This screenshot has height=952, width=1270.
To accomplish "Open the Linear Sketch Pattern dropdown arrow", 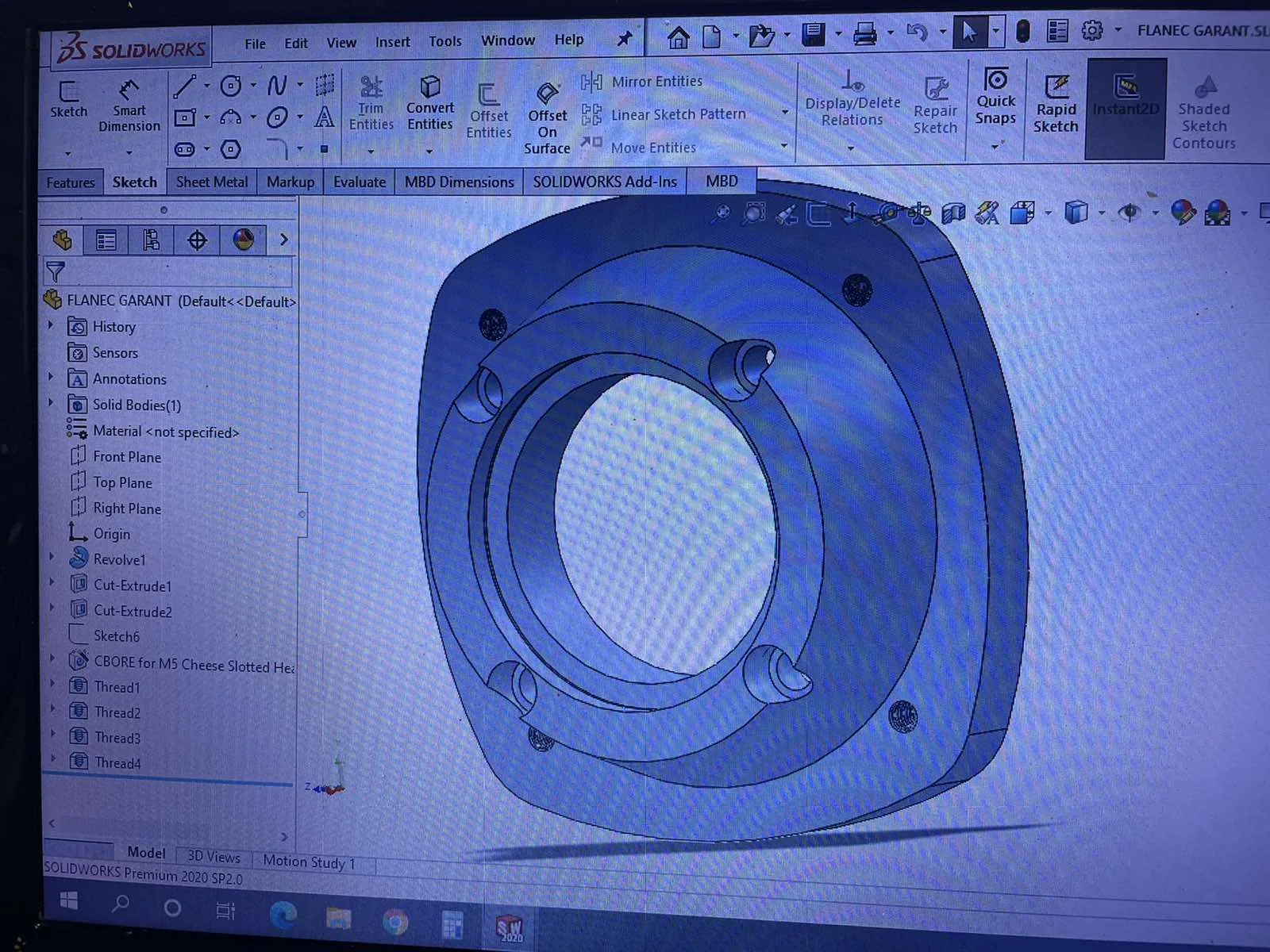I will click(x=784, y=113).
